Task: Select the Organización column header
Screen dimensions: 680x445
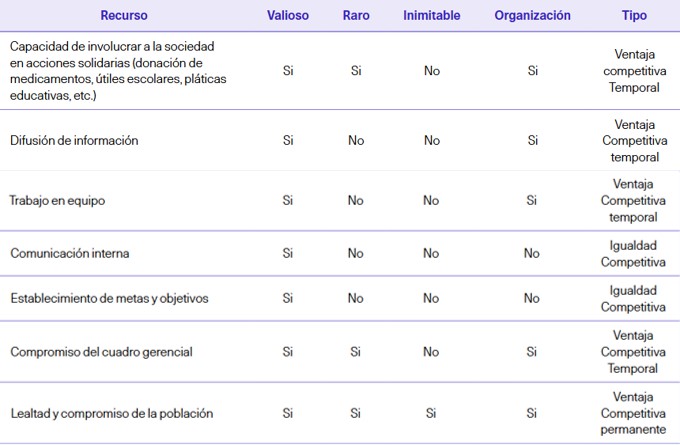Action: pos(532,16)
